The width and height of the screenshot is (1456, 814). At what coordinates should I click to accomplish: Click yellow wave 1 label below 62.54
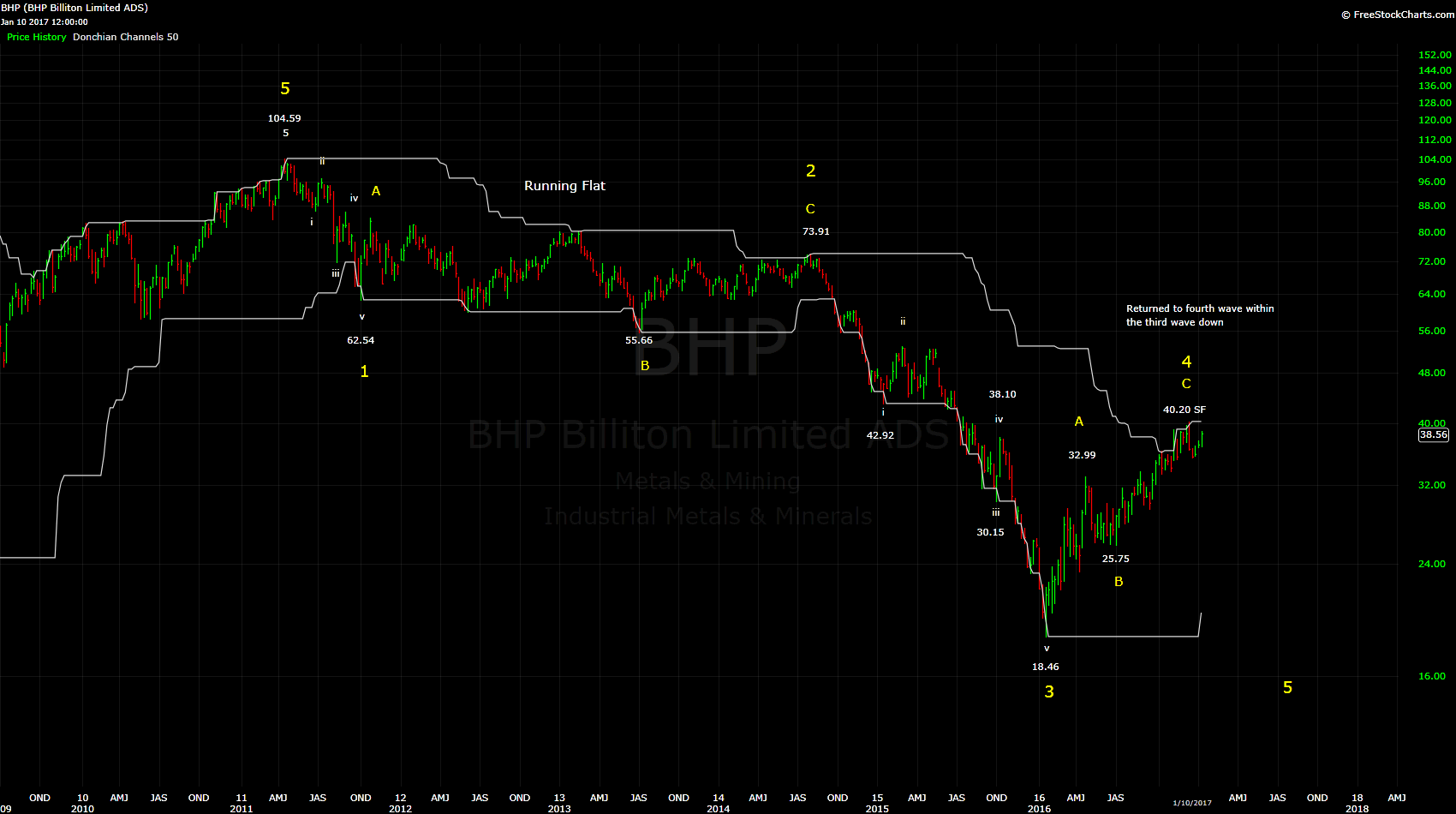click(x=365, y=372)
